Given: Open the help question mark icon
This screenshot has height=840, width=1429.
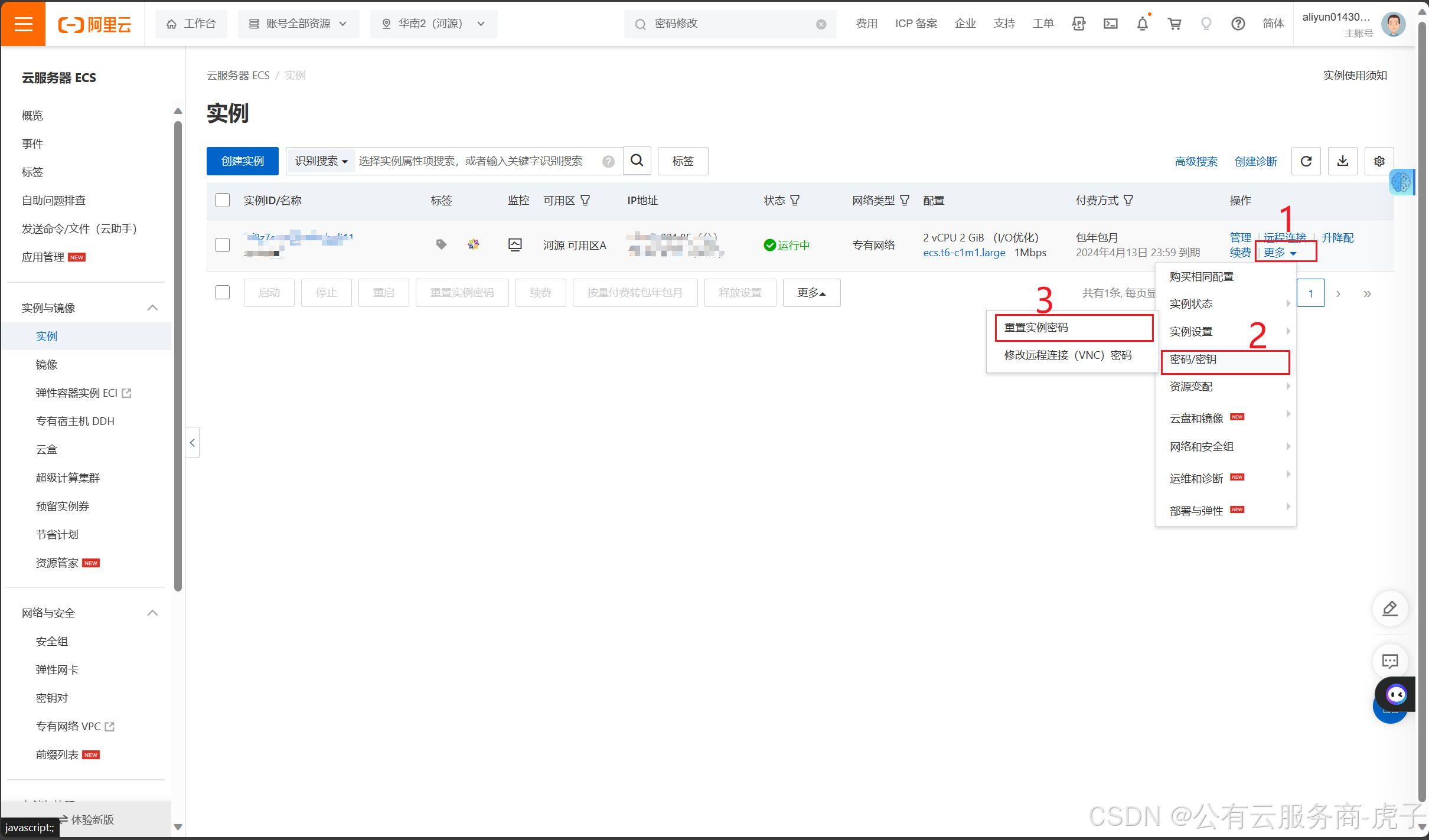Looking at the screenshot, I should [1238, 24].
